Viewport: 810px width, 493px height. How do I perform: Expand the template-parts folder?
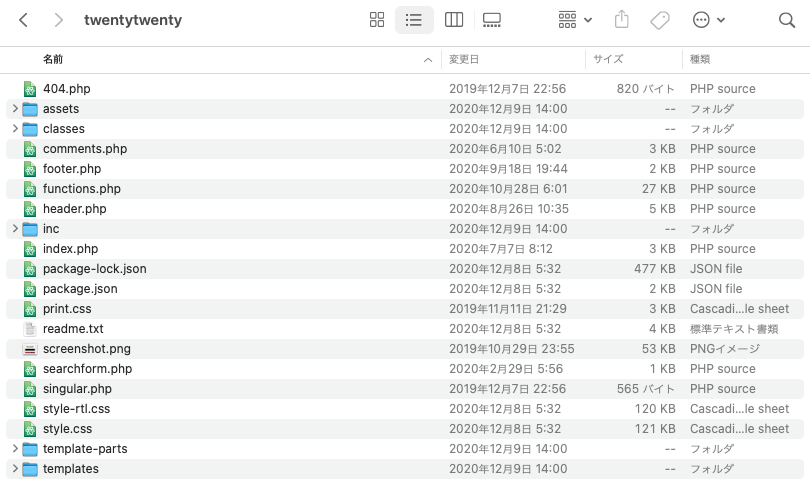14,449
